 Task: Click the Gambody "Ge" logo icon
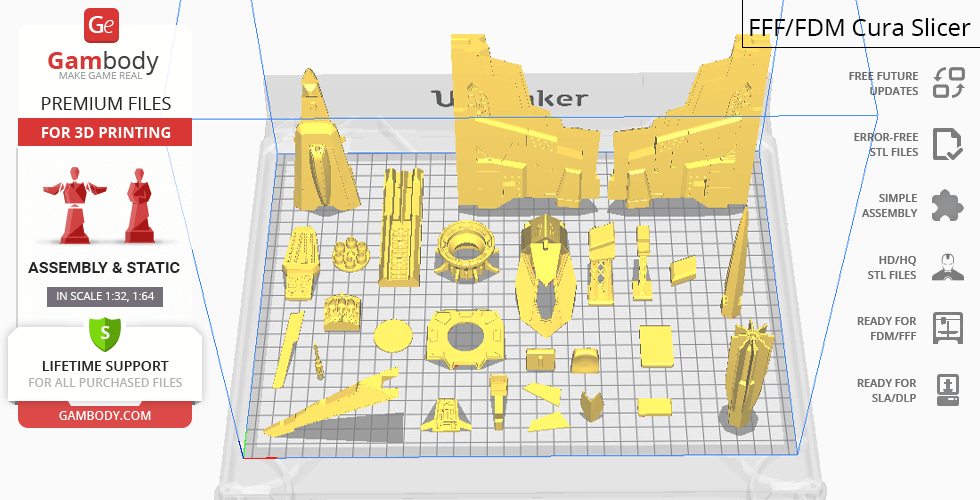pyautogui.click(x=103, y=26)
